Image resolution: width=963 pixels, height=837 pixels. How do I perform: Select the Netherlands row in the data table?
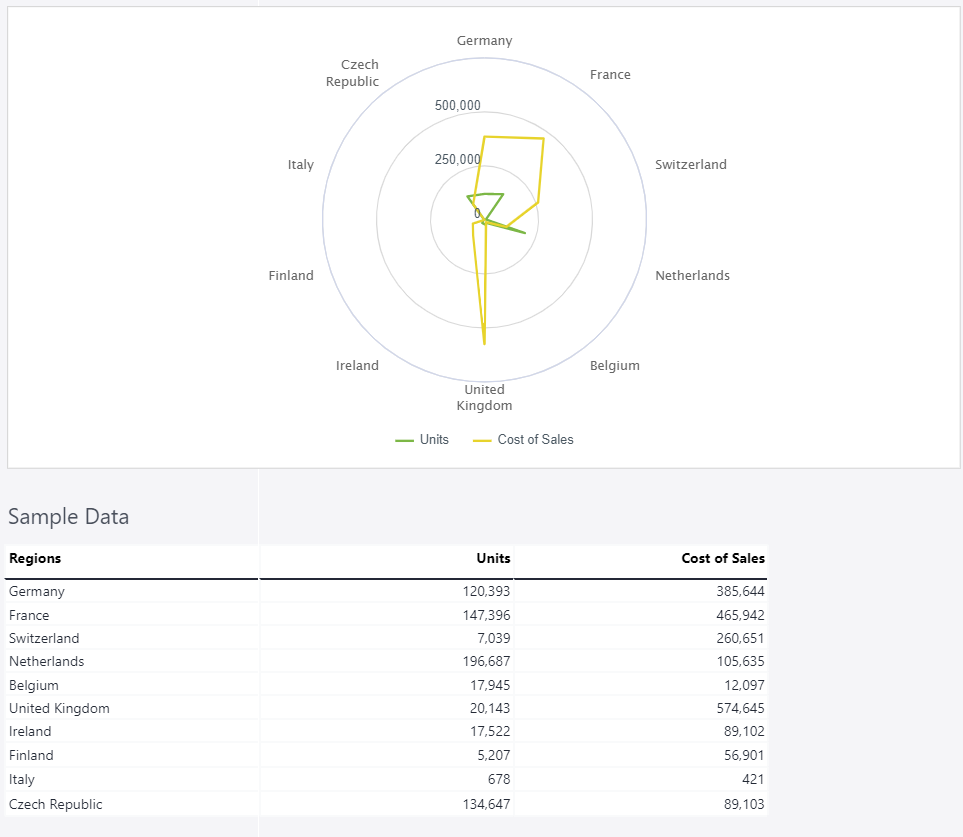tap(47, 662)
